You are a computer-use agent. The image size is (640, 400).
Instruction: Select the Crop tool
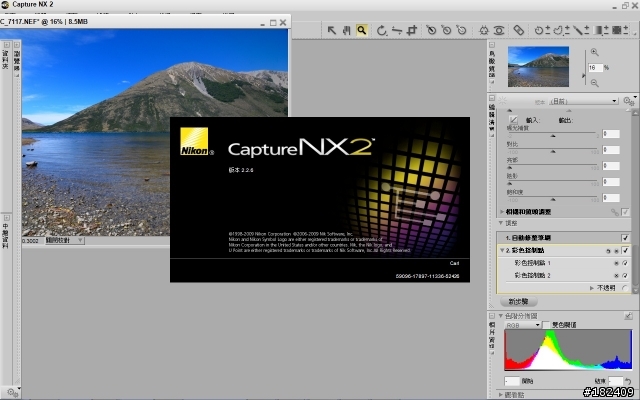(412, 30)
